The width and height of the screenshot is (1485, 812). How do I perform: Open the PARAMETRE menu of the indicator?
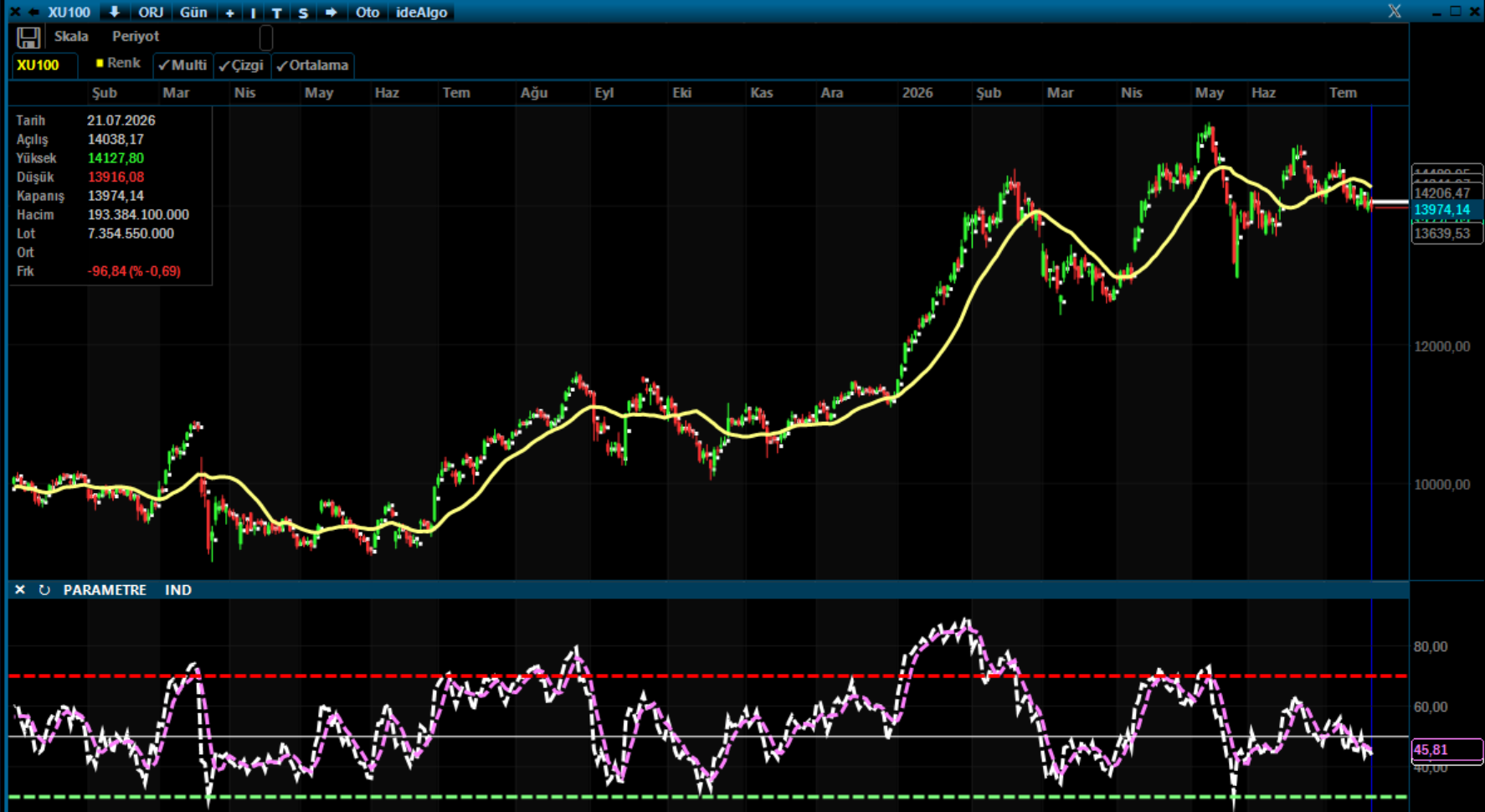point(105,590)
